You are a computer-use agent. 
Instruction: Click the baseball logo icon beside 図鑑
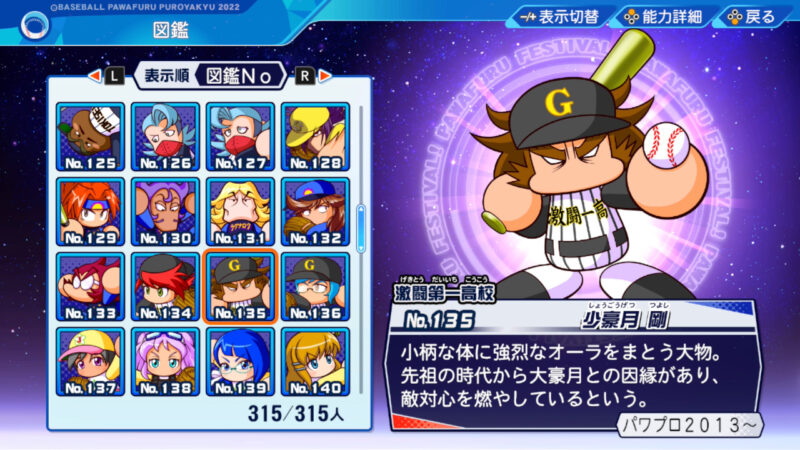point(35,26)
